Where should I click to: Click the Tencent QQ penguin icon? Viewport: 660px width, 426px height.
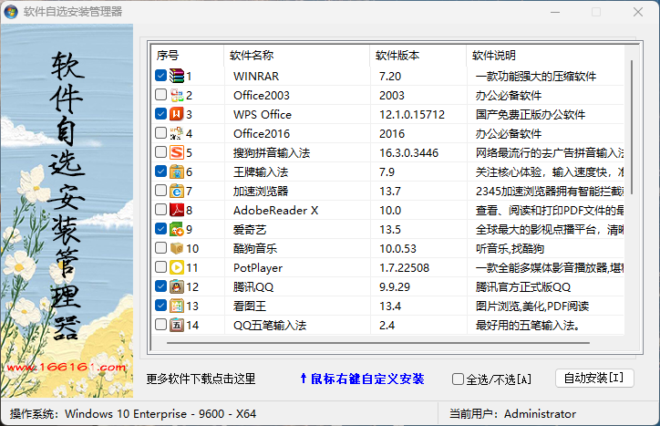pos(177,287)
